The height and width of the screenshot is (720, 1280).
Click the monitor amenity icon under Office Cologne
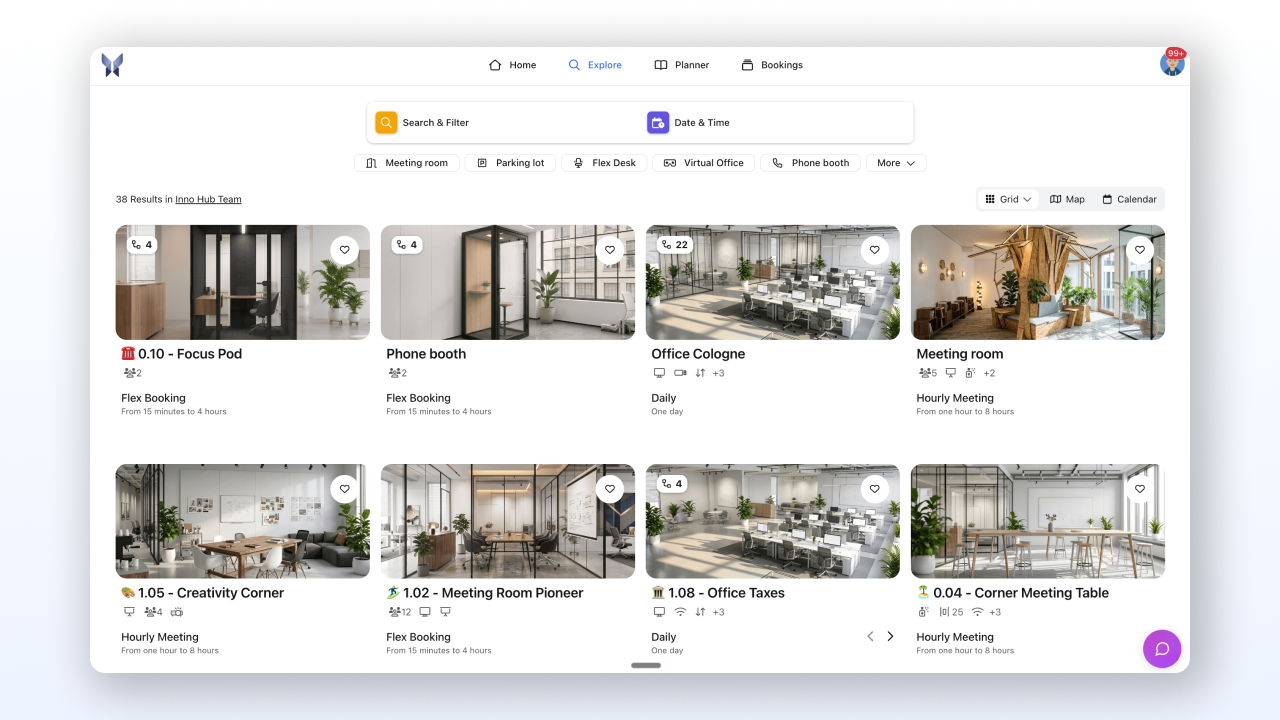pos(659,373)
